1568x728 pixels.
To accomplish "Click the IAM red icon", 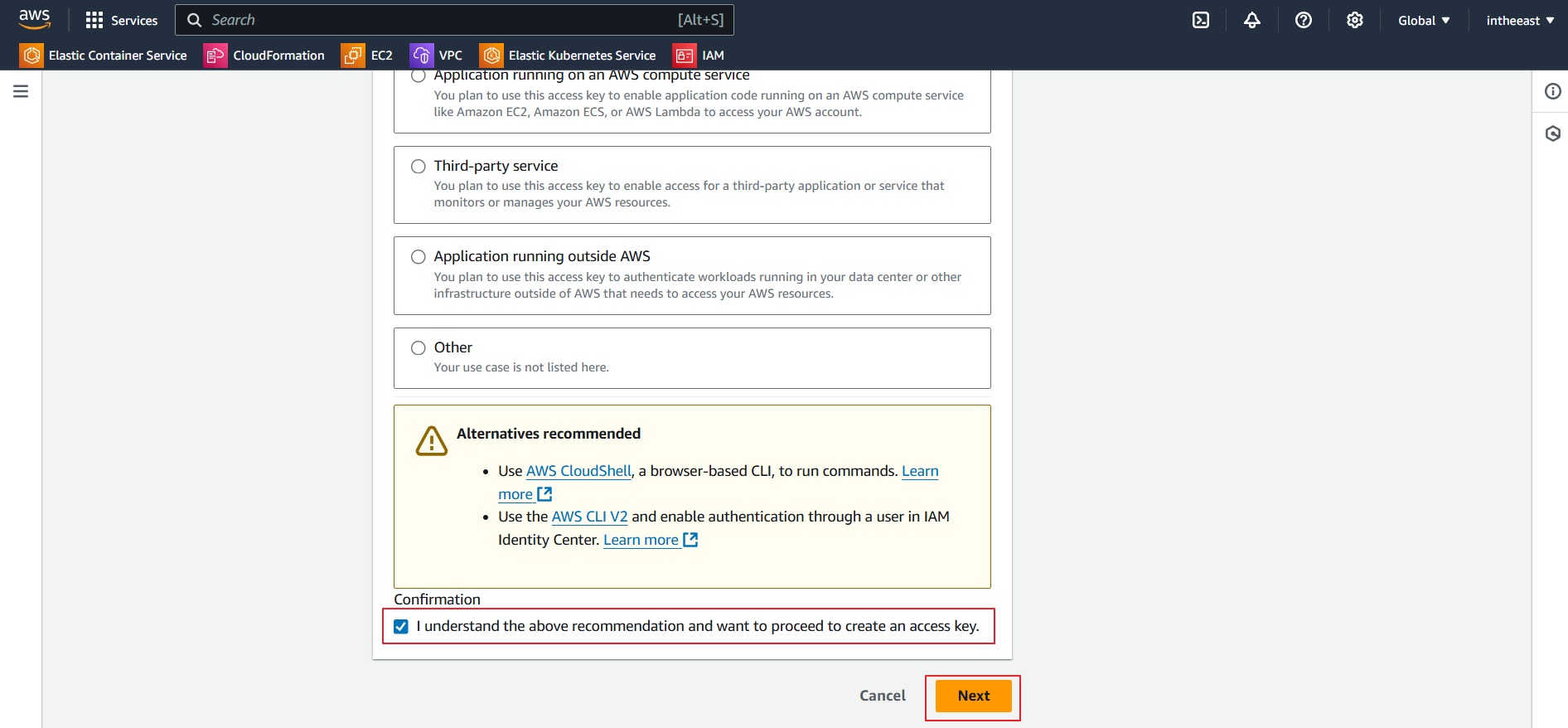I will [685, 55].
